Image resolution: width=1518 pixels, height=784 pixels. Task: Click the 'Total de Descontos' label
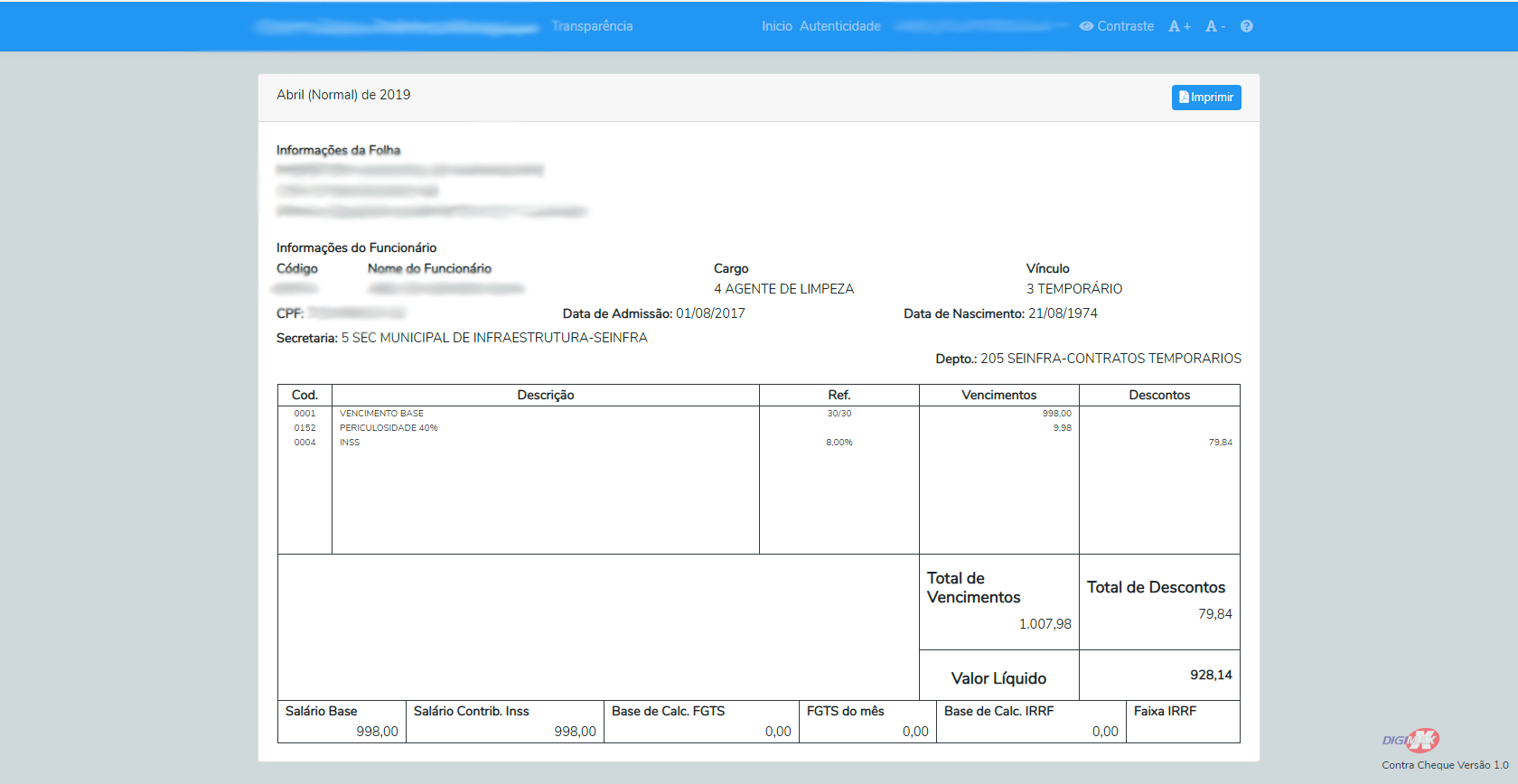[x=1156, y=587]
